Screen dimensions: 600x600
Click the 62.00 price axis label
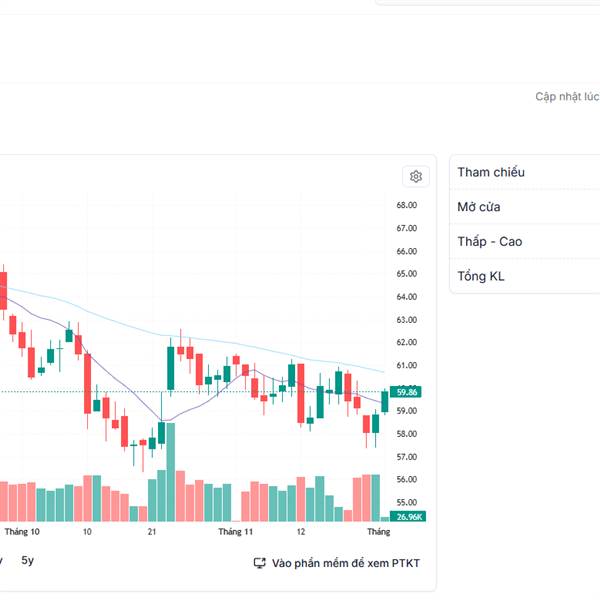(x=407, y=343)
